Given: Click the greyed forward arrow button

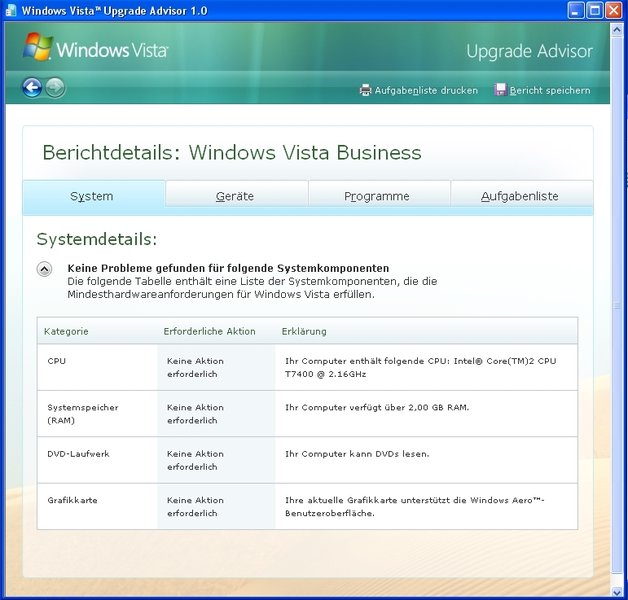Looking at the screenshot, I should pos(55,87).
